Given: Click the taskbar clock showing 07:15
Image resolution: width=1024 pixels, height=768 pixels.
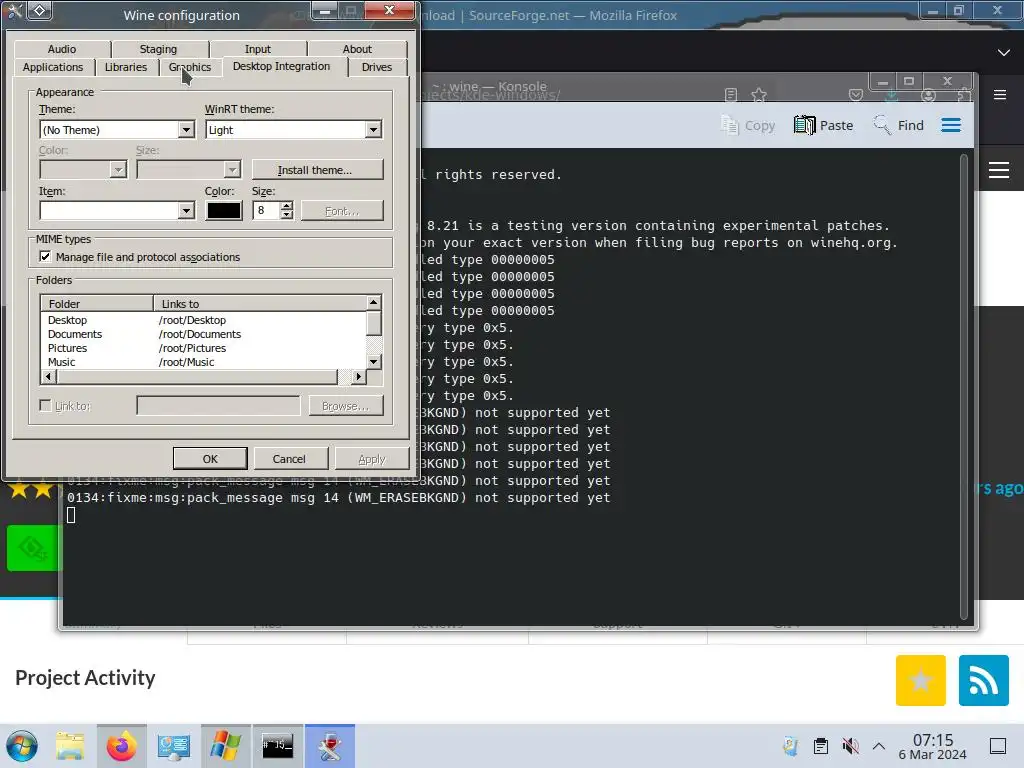Looking at the screenshot, I should (x=933, y=746).
